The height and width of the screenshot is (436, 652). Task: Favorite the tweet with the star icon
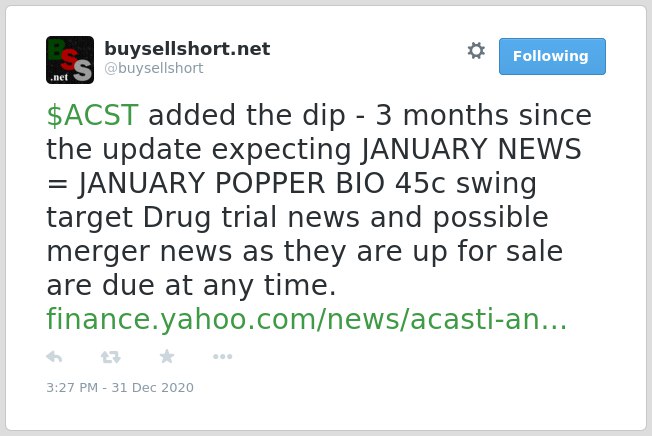click(167, 357)
